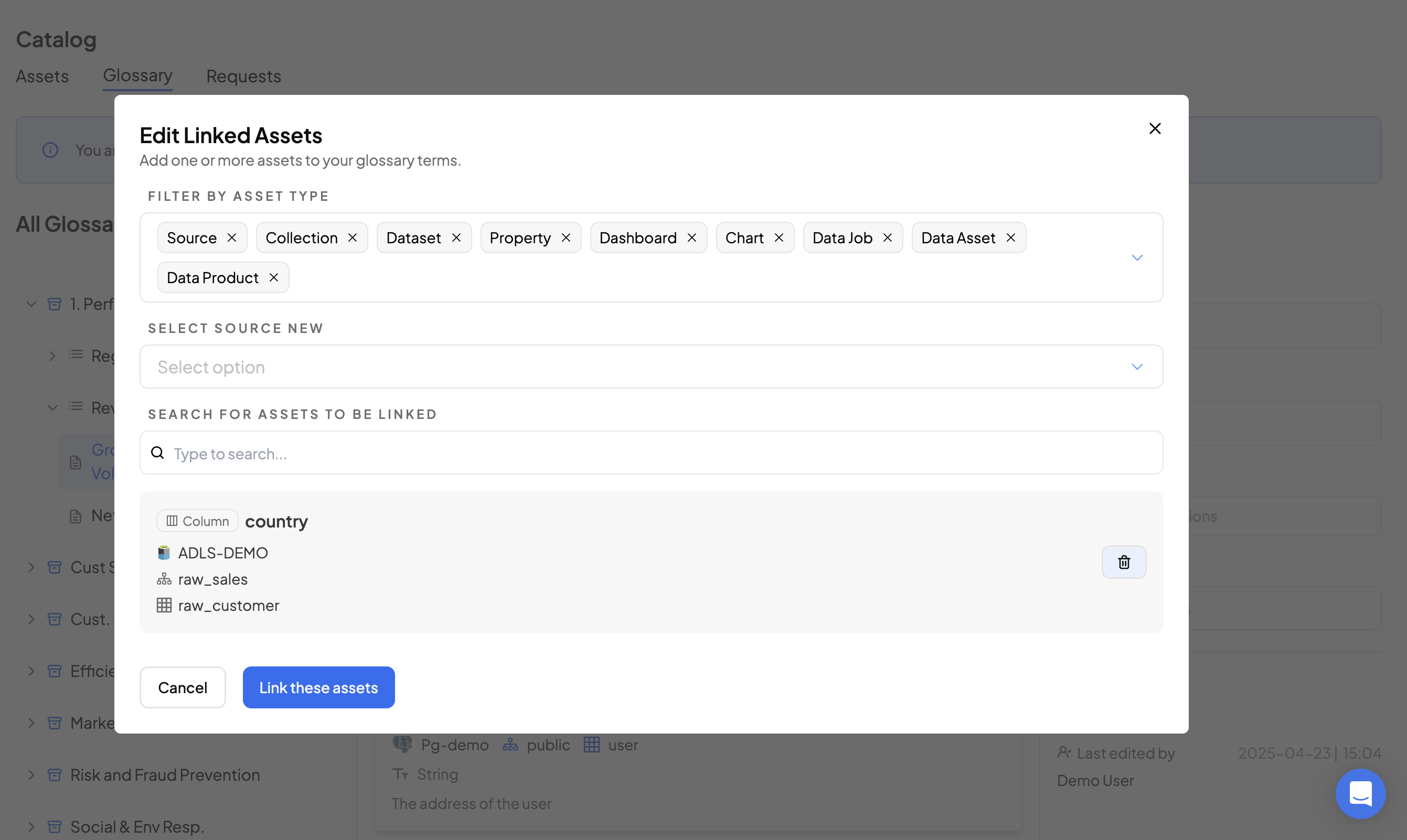The width and height of the screenshot is (1407, 840).
Task: Remove the Data Job filter chip
Action: pos(887,238)
